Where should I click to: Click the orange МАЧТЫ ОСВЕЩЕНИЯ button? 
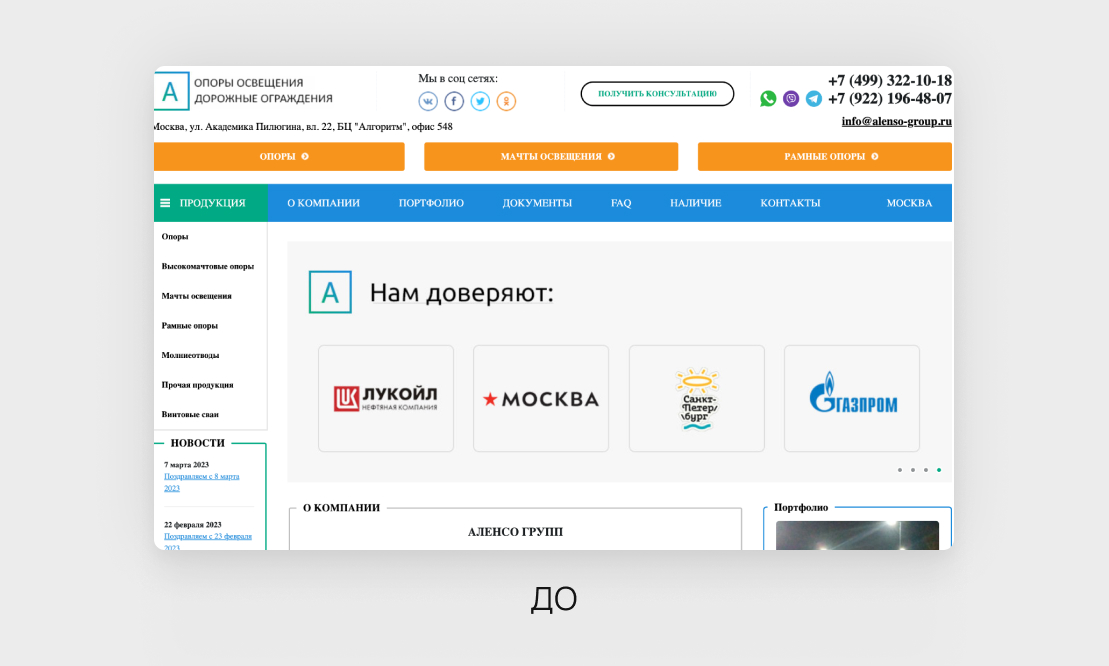[x=551, y=156]
